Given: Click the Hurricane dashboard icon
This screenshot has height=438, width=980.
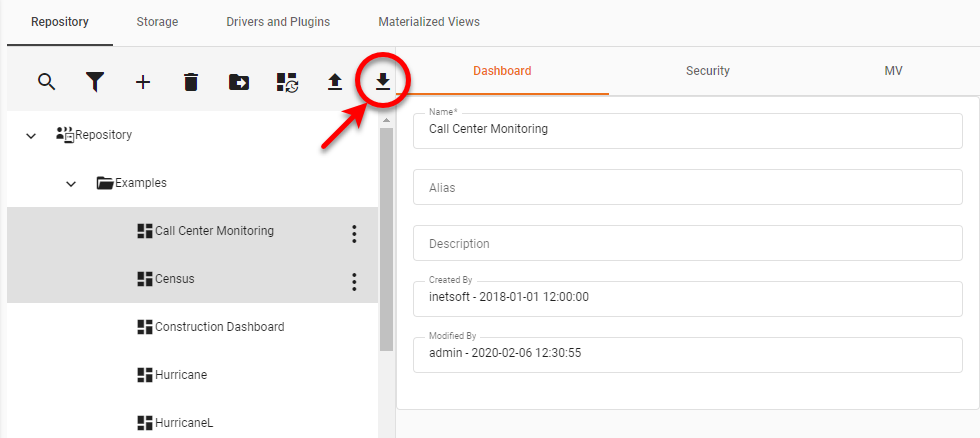Looking at the screenshot, I should [x=145, y=375].
